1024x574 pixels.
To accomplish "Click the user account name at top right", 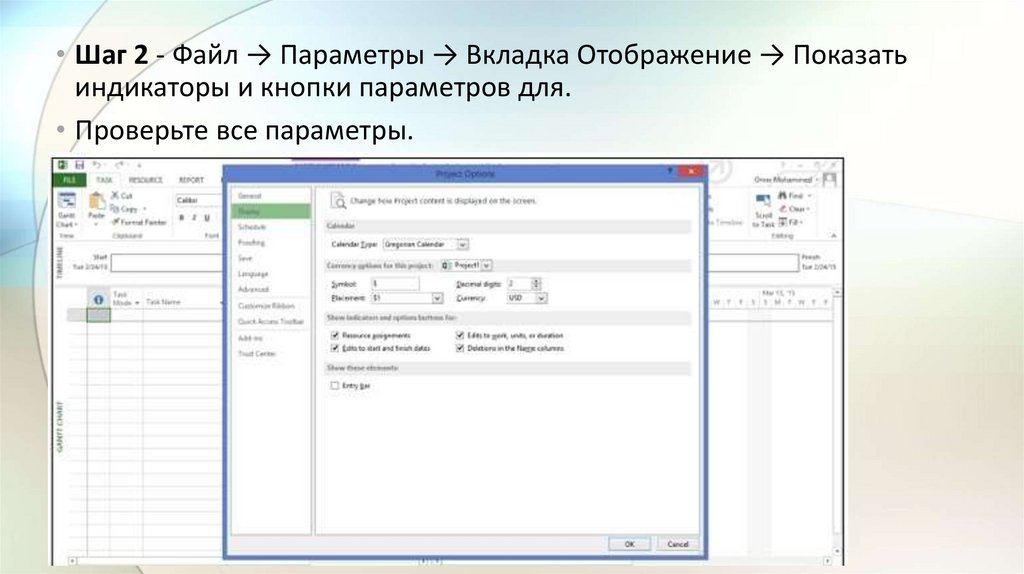I will [783, 179].
